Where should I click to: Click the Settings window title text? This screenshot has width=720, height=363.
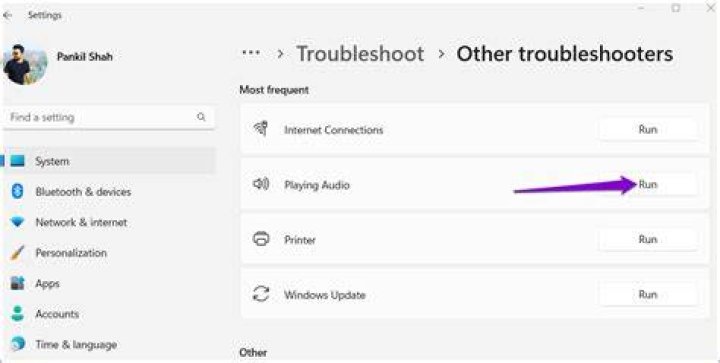point(45,15)
